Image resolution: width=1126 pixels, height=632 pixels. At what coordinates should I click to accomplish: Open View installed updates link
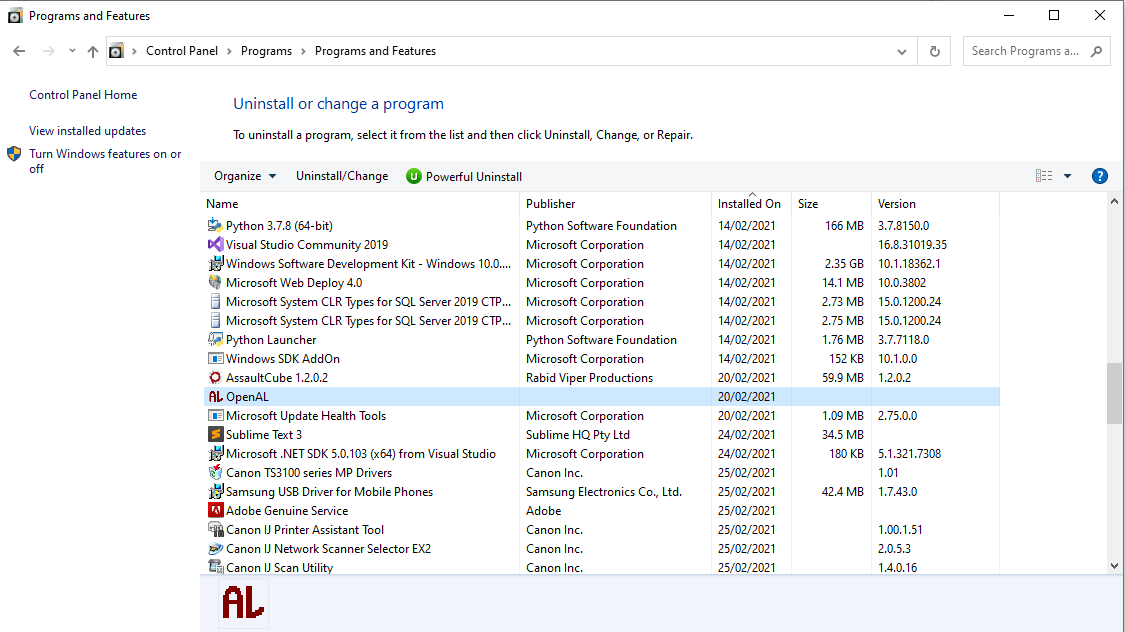[88, 131]
